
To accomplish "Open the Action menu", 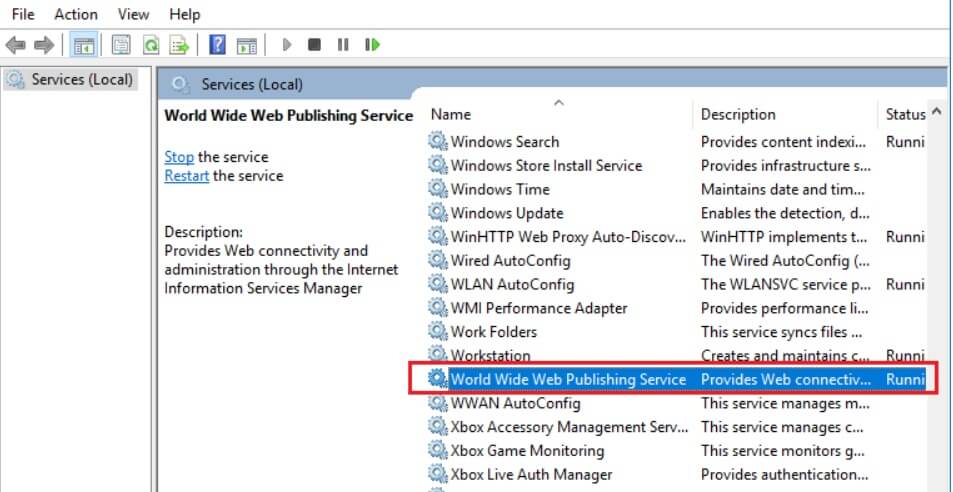I will point(76,14).
